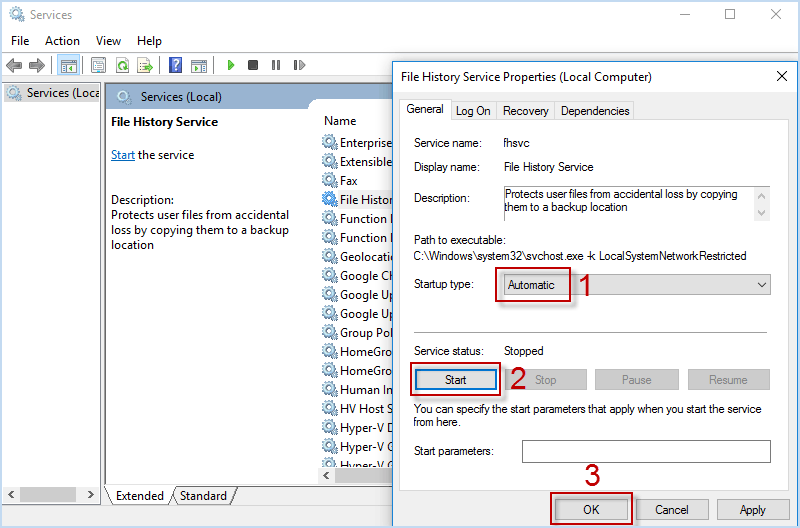The width and height of the screenshot is (800, 528).
Task: Open the View menu
Action: (x=108, y=41)
